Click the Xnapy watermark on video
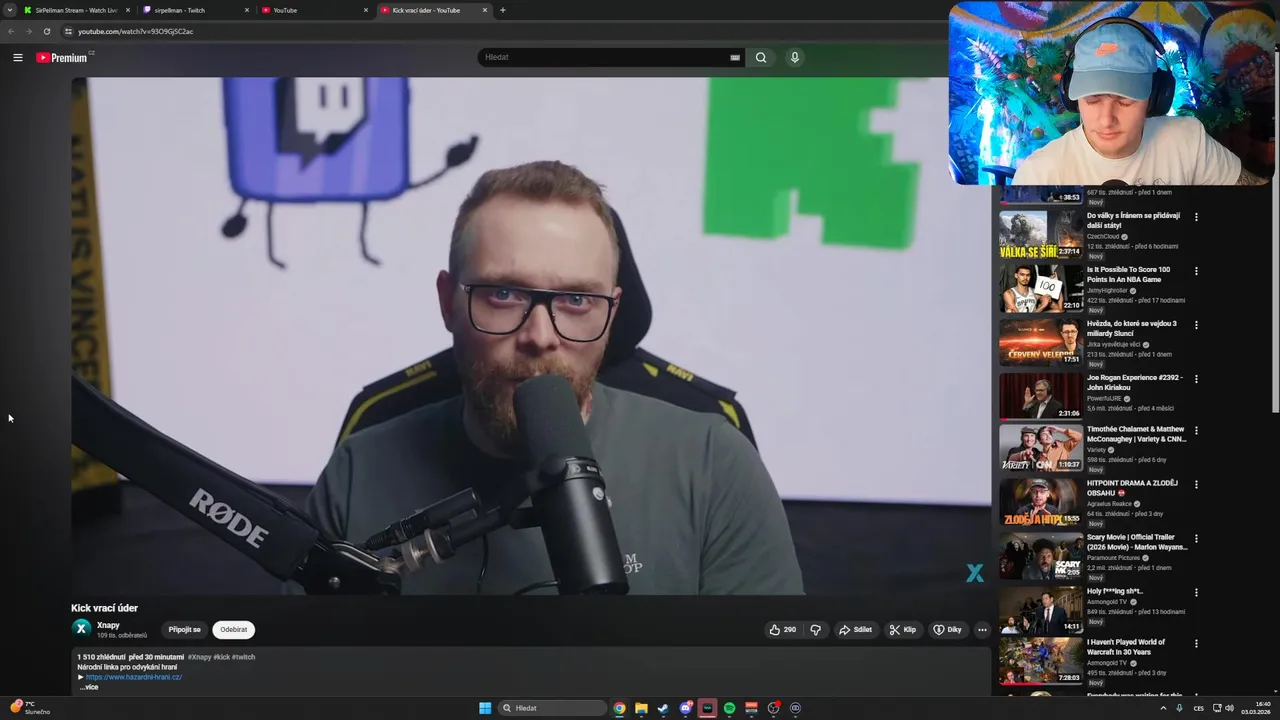 [x=974, y=573]
